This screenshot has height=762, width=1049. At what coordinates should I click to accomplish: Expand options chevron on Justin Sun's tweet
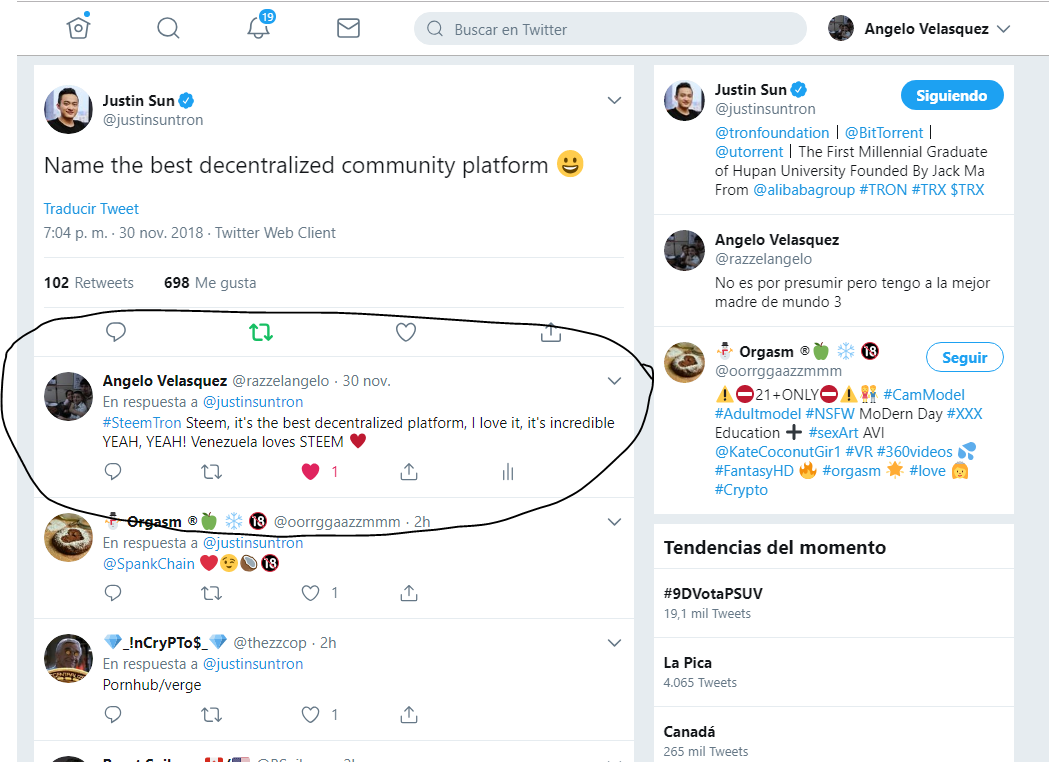[614, 100]
